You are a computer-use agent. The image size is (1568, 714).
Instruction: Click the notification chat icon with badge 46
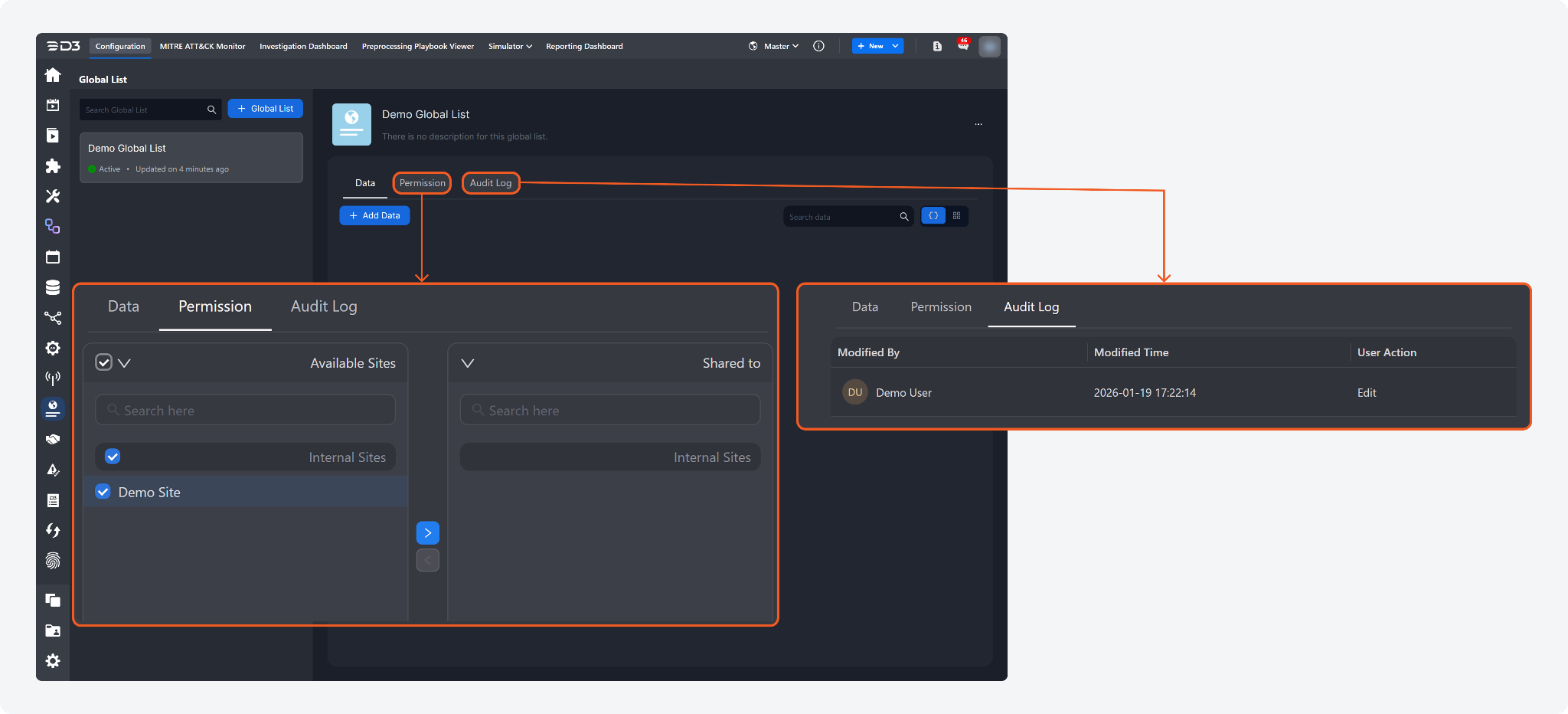(x=962, y=46)
